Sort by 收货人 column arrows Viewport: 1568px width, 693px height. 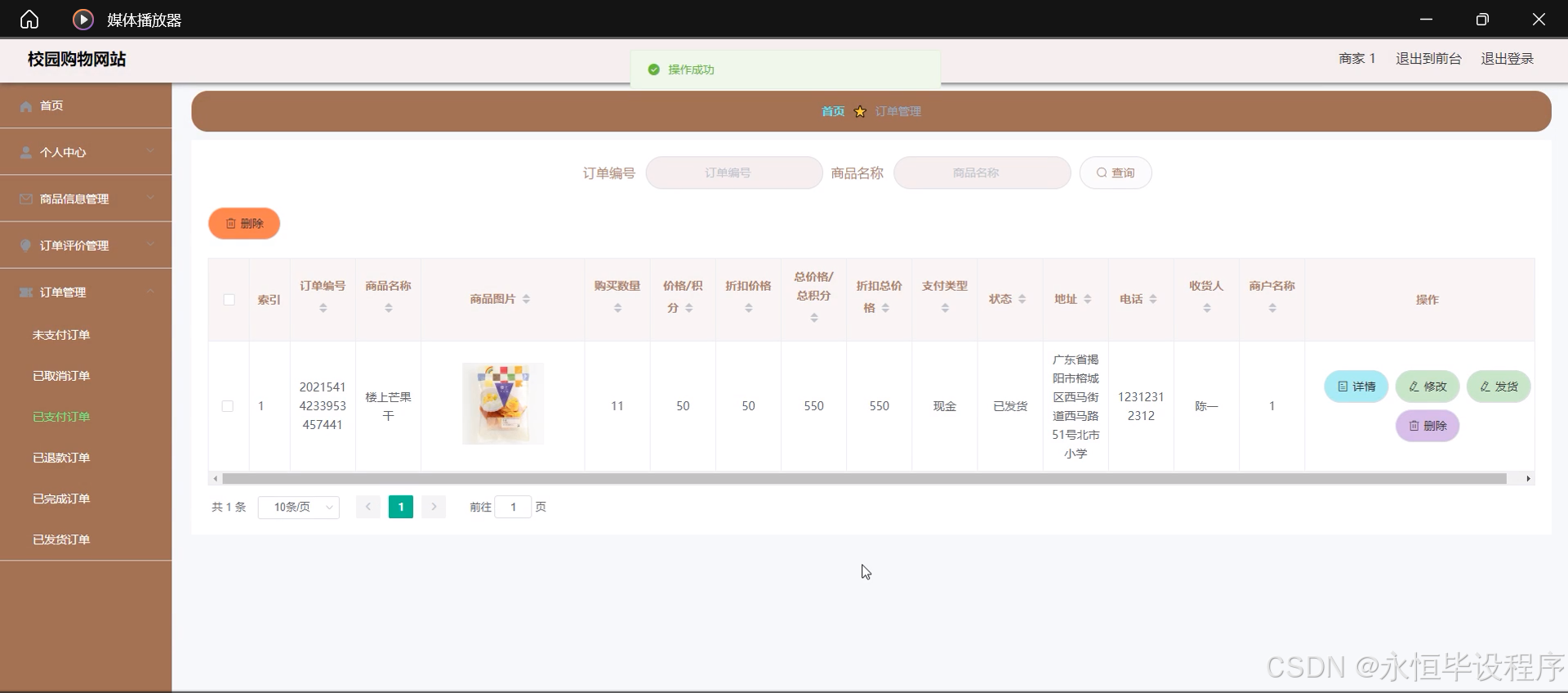pyautogui.click(x=1207, y=308)
